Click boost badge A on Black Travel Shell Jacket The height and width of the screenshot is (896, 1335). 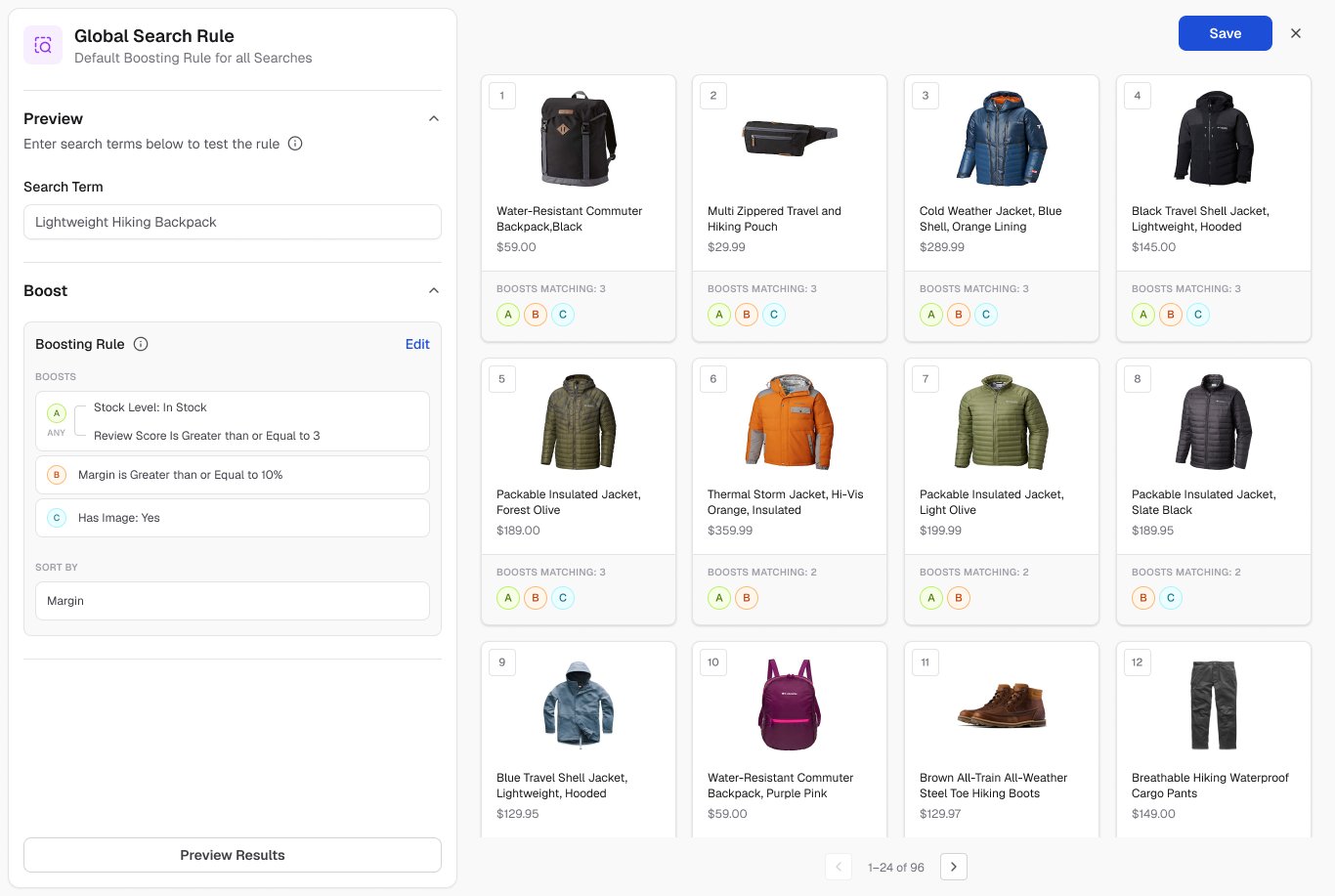point(1143,315)
